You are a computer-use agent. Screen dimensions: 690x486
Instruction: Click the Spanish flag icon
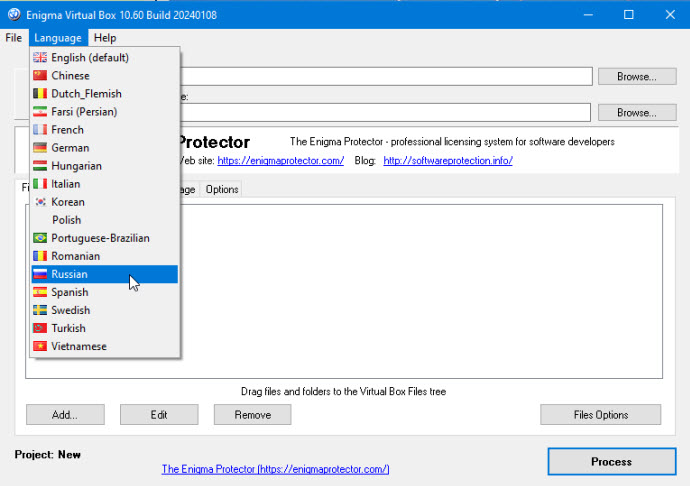pyautogui.click(x=40, y=292)
